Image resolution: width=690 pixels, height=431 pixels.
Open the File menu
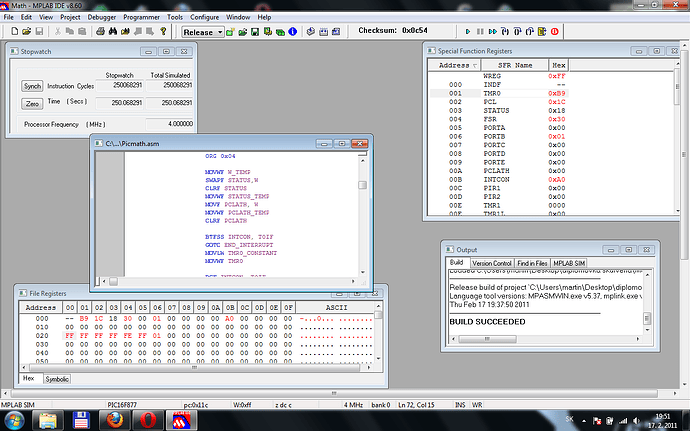[x=9, y=17]
